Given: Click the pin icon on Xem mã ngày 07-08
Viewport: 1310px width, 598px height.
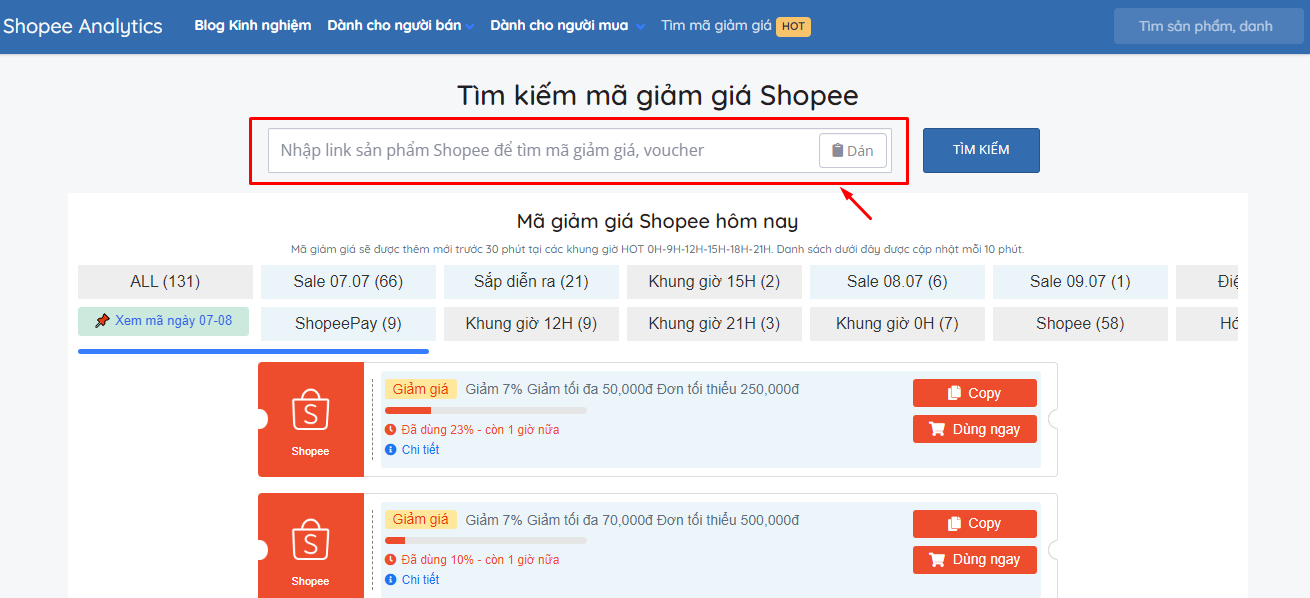Looking at the screenshot, I should click(102, 321).
